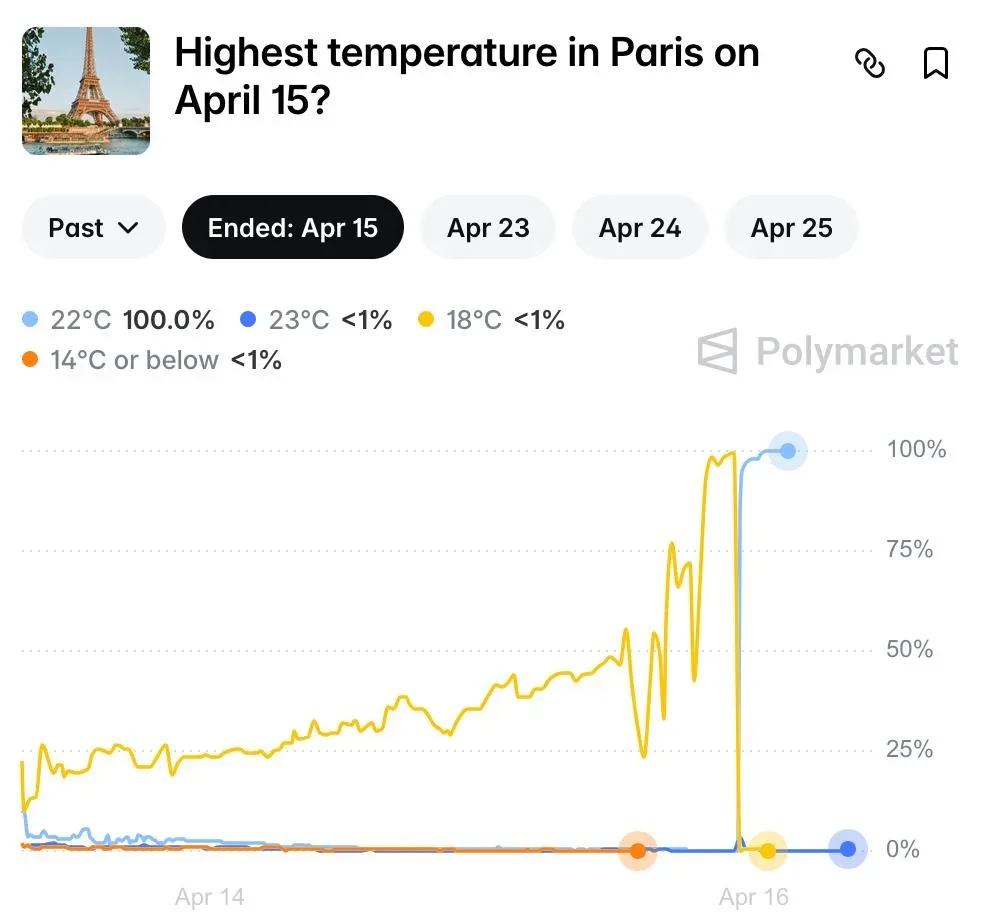
Task: Switch to the Apr 23 tab
Action: [x=488, y=228]
